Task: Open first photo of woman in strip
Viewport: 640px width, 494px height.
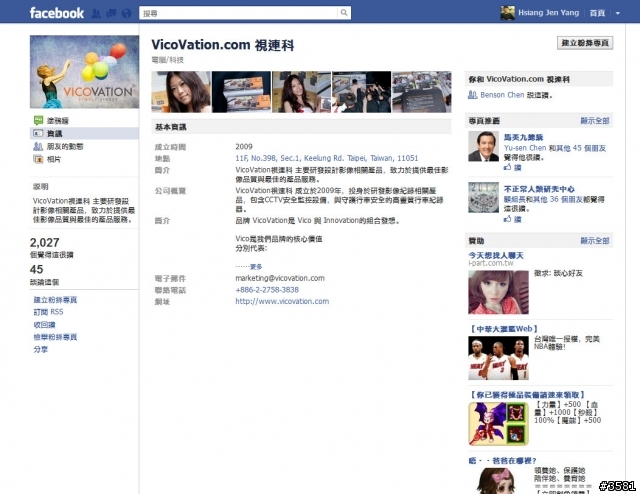Action: coord(181,92)
